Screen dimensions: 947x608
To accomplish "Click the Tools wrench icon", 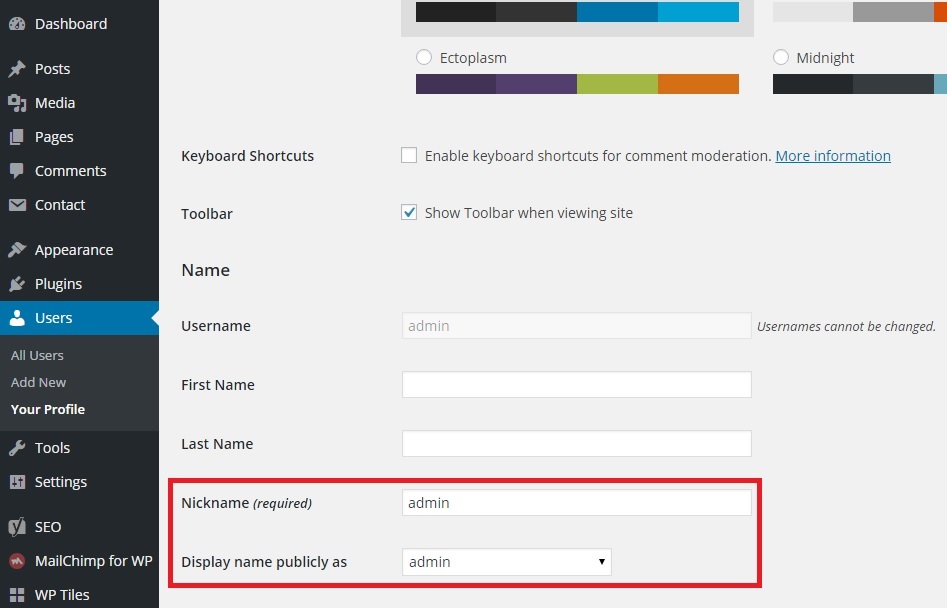I will point(16,448).
